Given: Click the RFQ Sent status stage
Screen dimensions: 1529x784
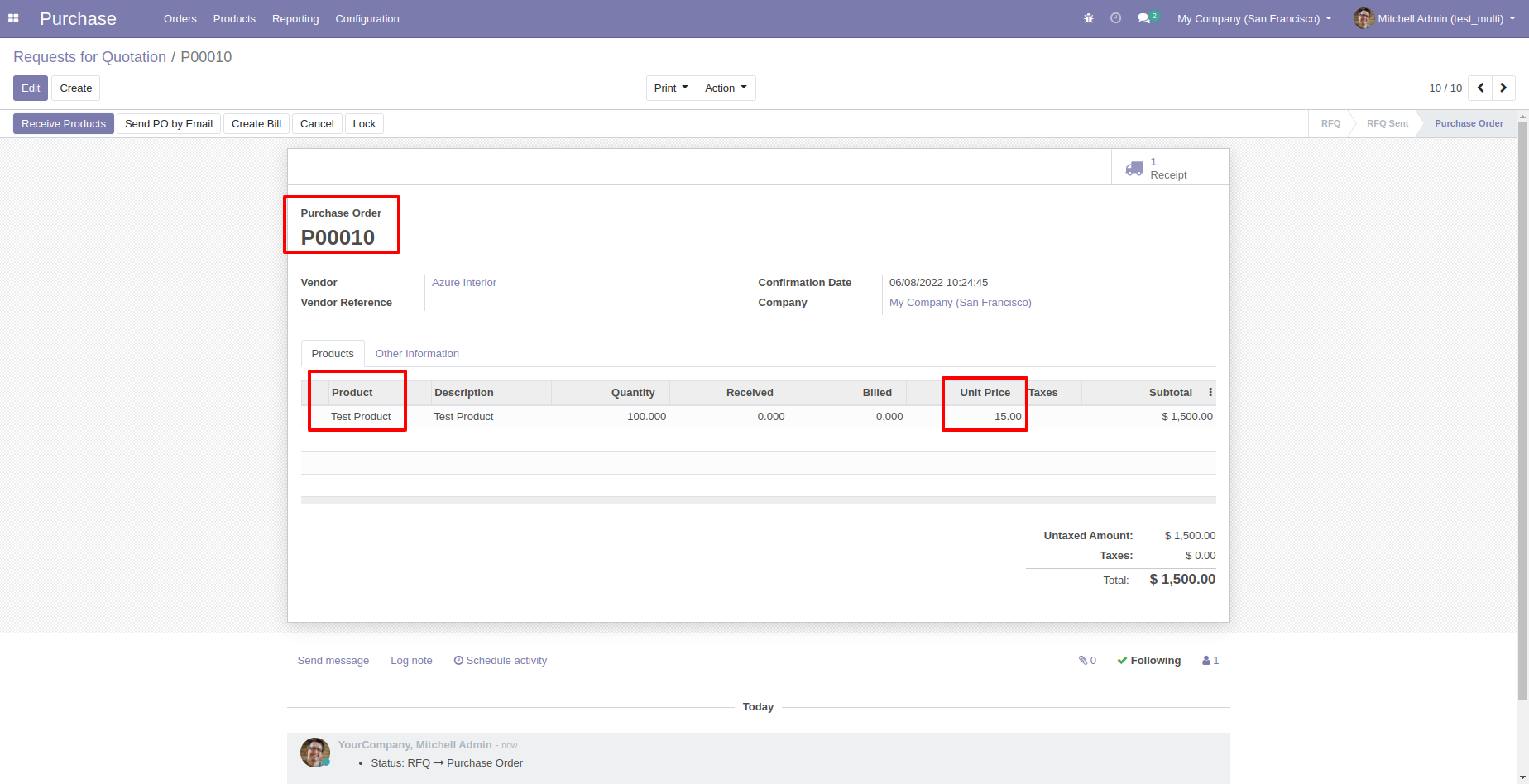Looking at the screenshot, I should [x=1388, y=123].
